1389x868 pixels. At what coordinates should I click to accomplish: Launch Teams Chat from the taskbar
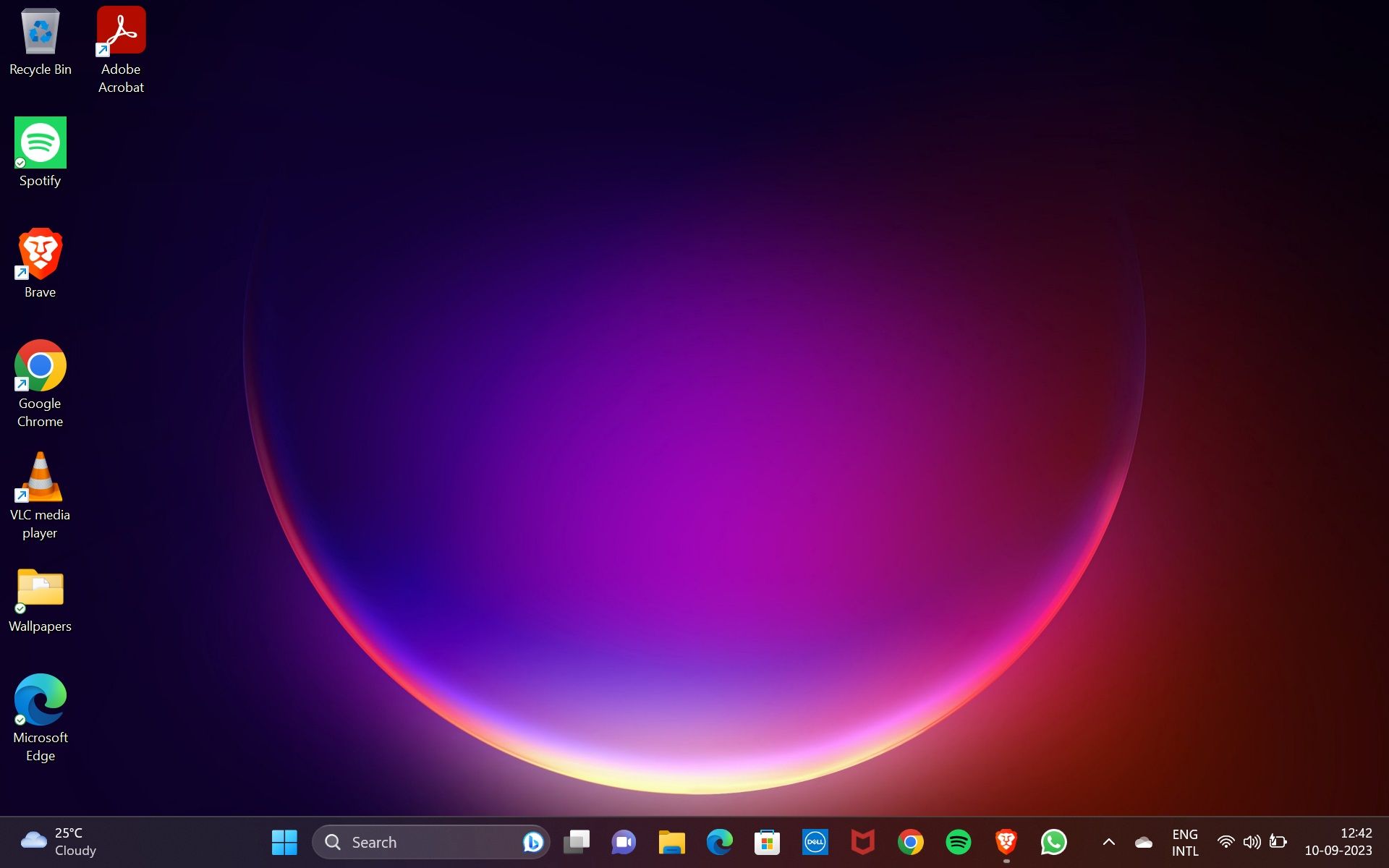click(624, 842)
